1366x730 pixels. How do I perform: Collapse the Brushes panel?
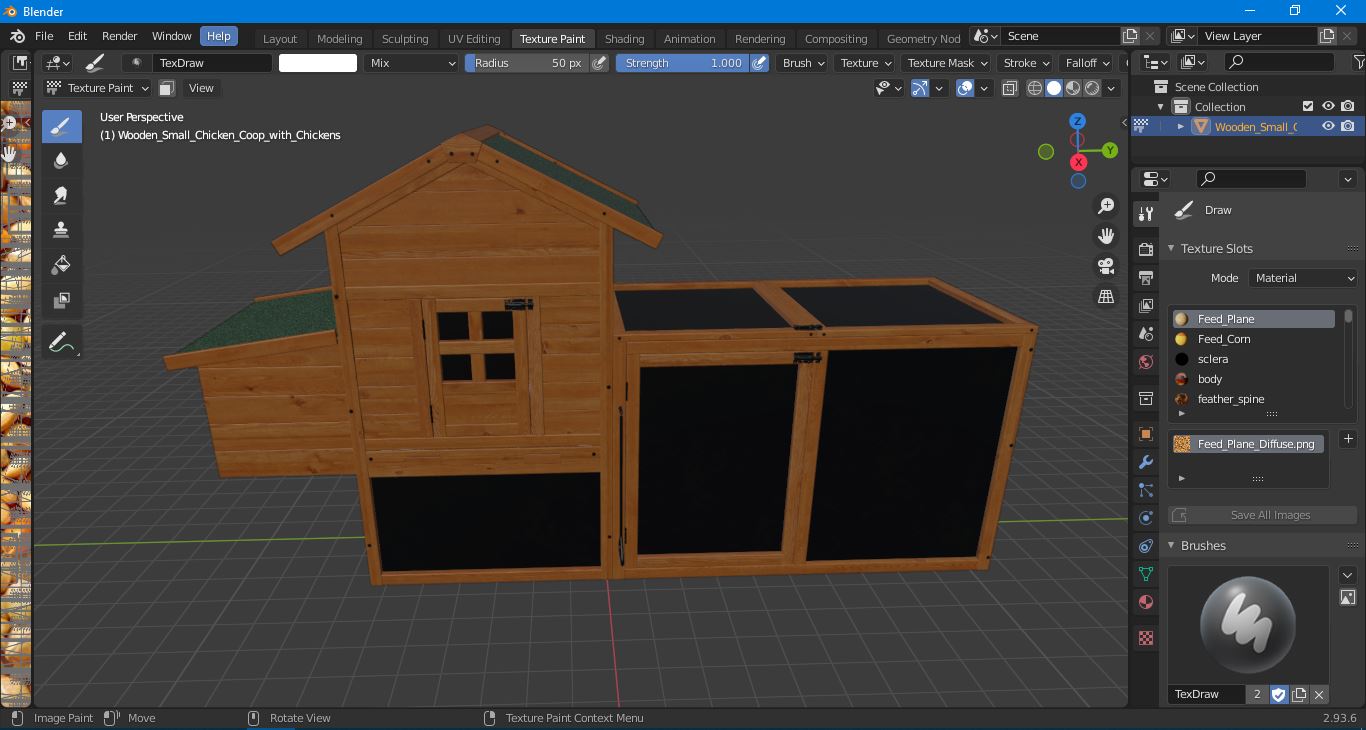[1172, 546]
